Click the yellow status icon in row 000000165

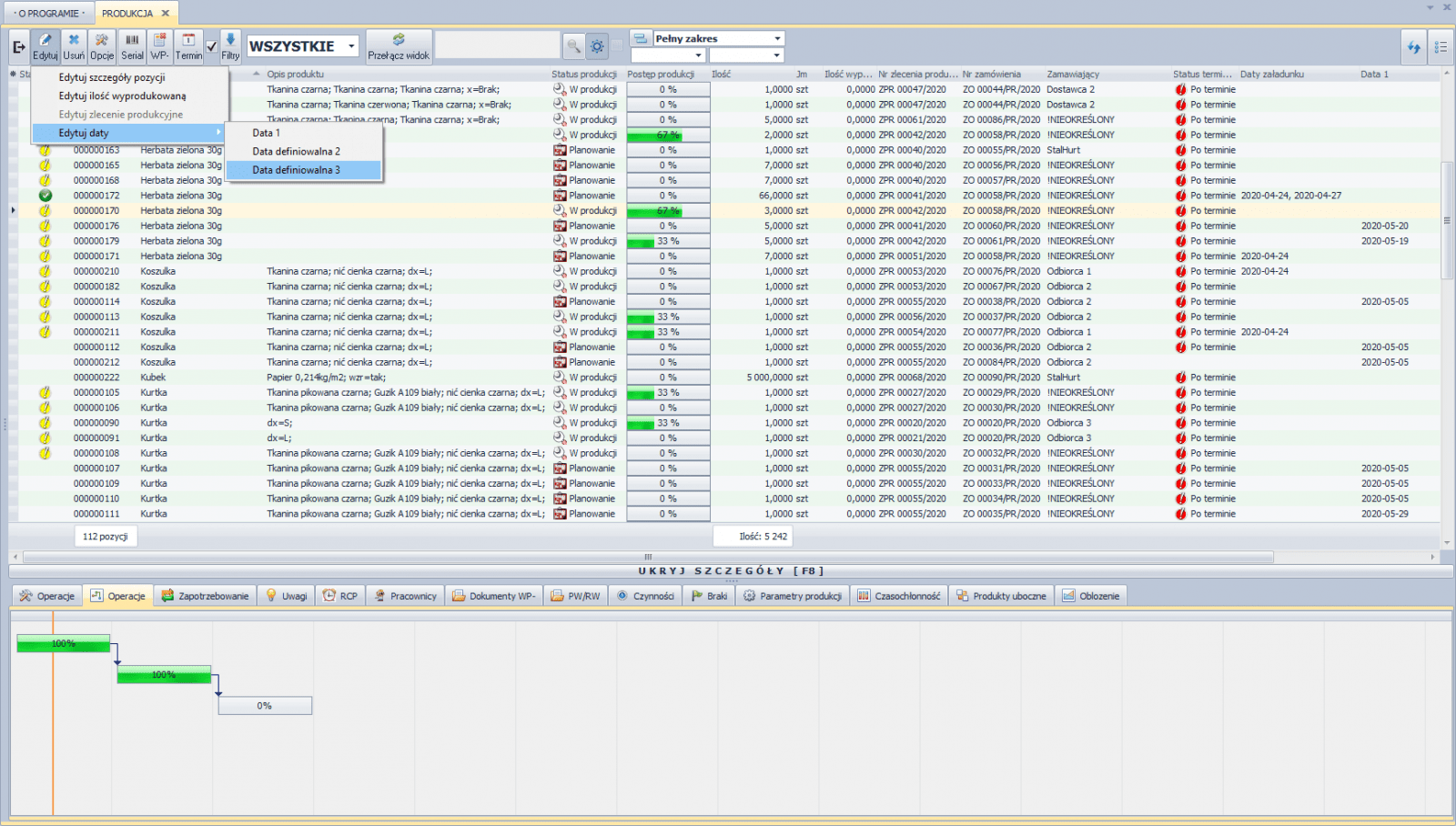tap(45, 166)
